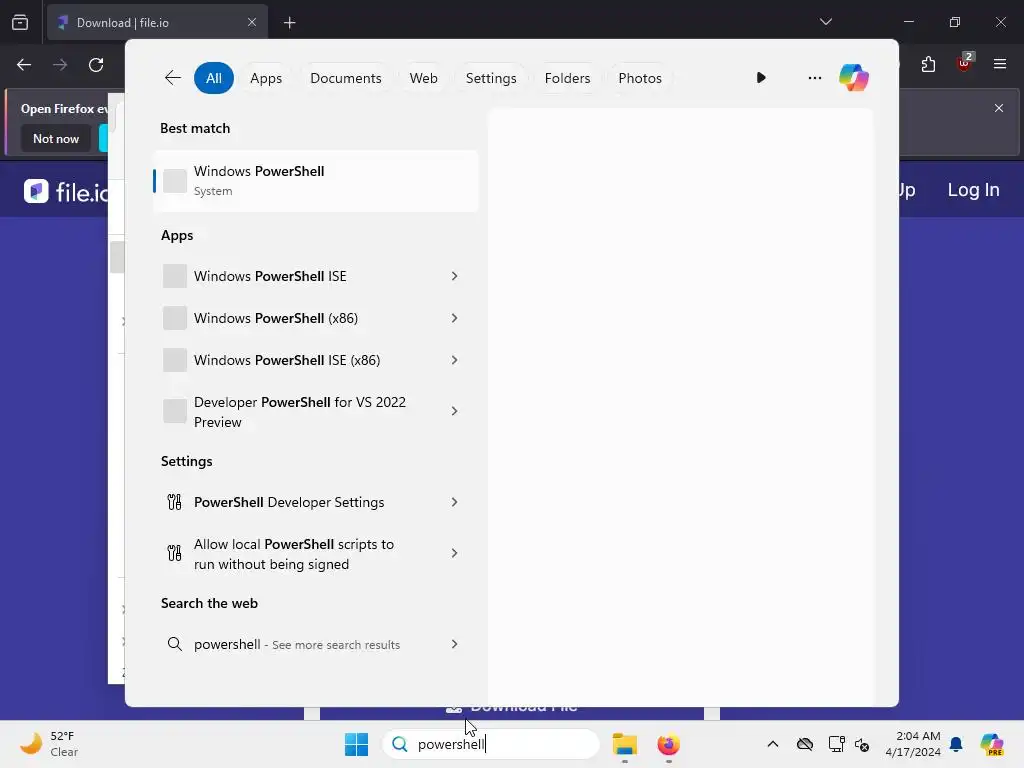Expand Developer PowerShell for VS 2022 chevron
Screen dimensions: 1024x768
[455, 411]
